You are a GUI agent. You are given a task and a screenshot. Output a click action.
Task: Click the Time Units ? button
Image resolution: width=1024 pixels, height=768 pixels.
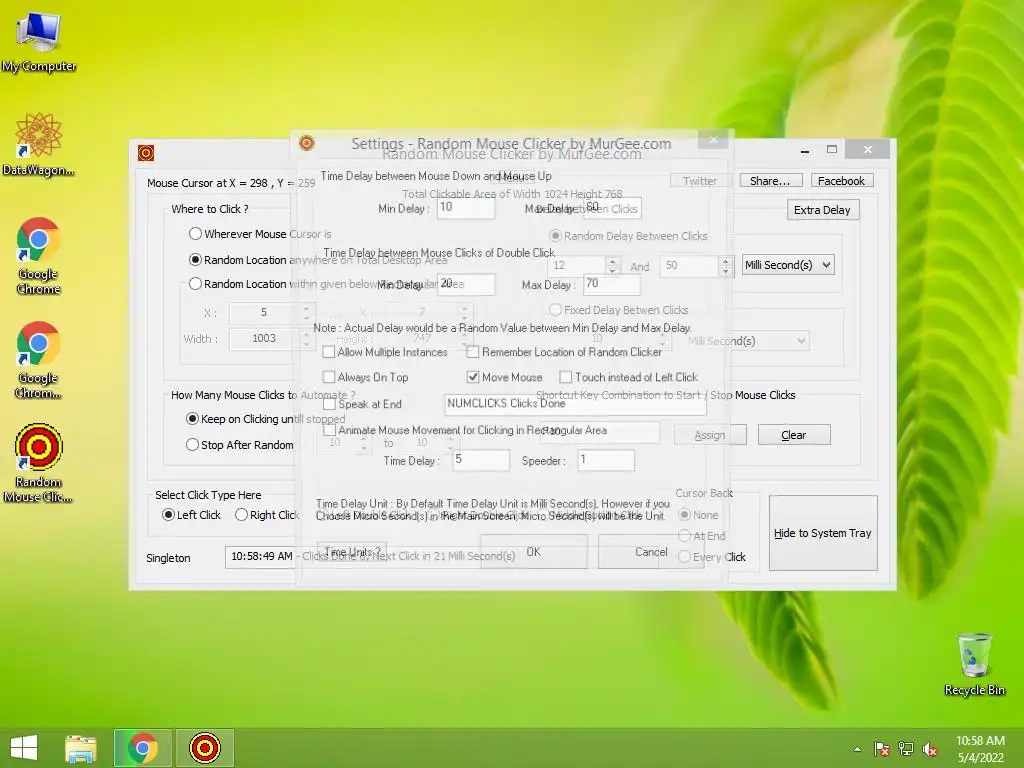tap(352, 552)
